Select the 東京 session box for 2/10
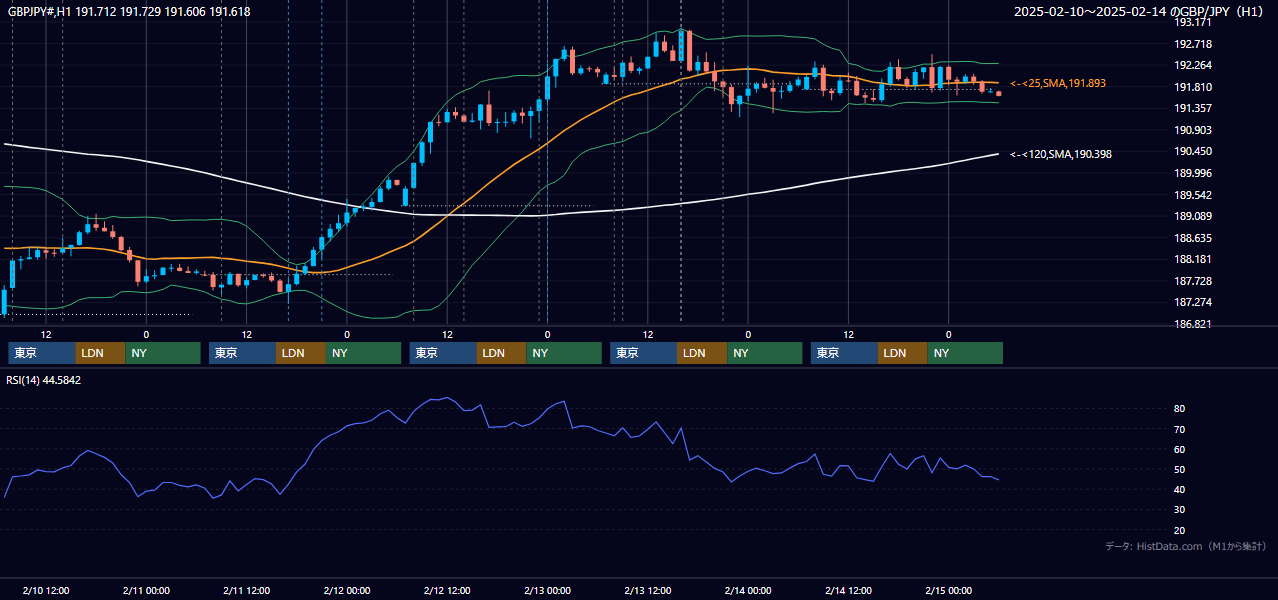The height and width of the screenshot is (600, 1278). 42,353
